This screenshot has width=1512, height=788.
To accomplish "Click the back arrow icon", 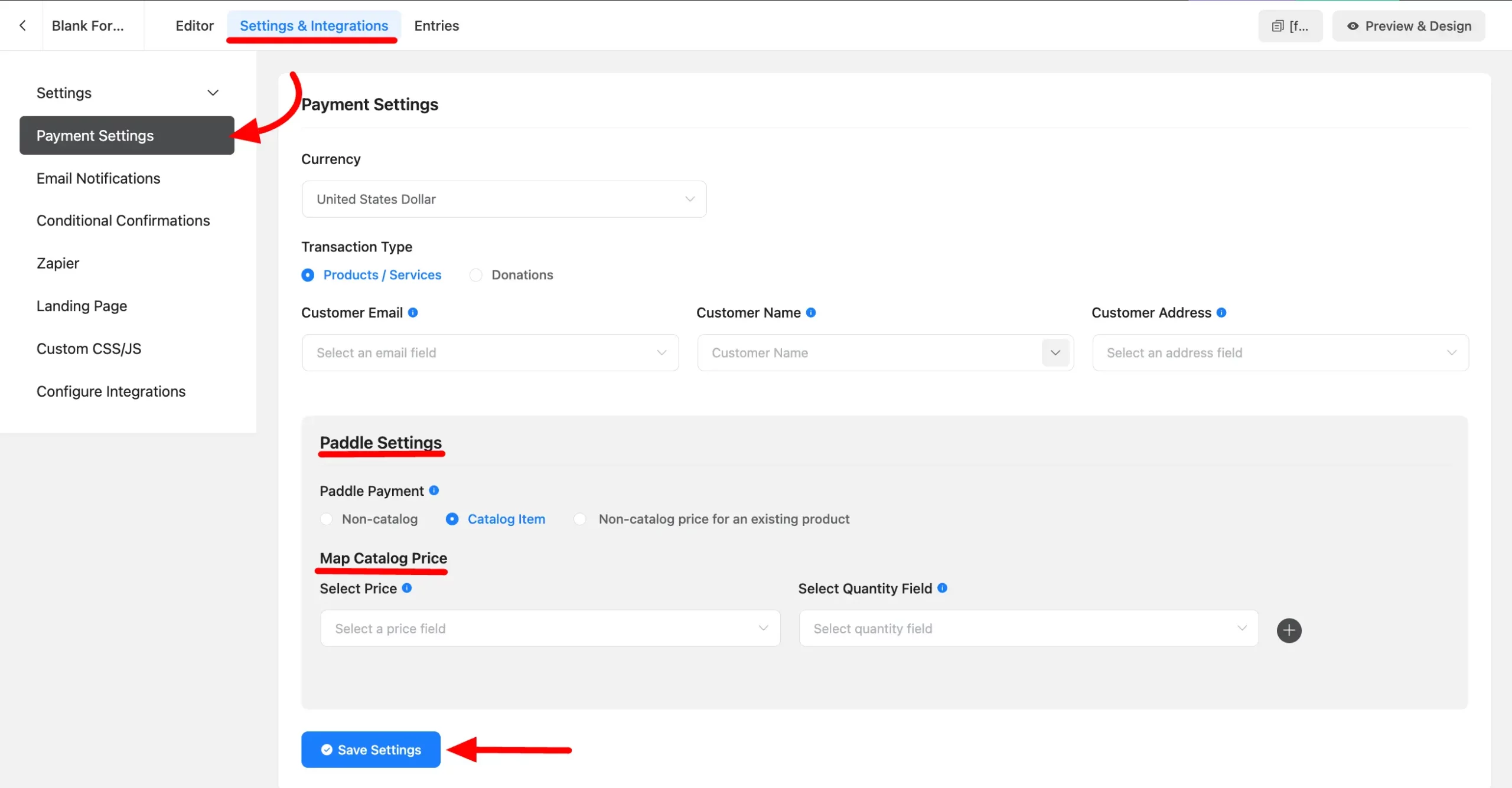I will pyautogui.click(x=22, y=25).
